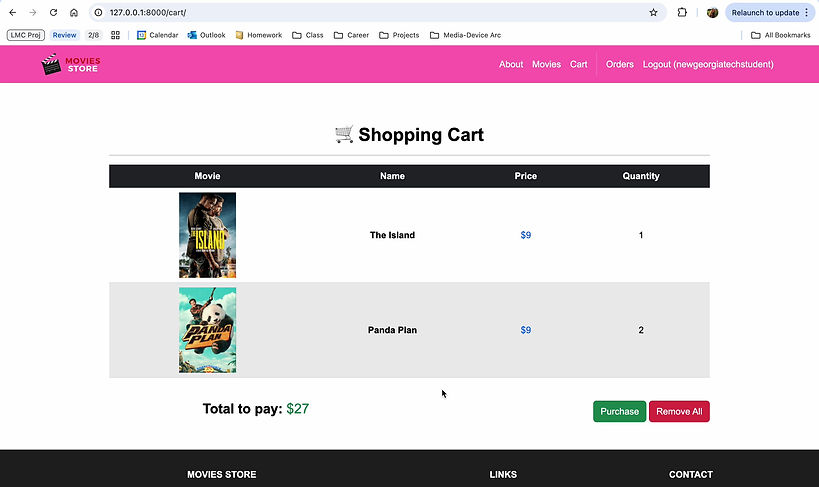
Task: Bookmark this page with the star icon
Action: point(653,13)
